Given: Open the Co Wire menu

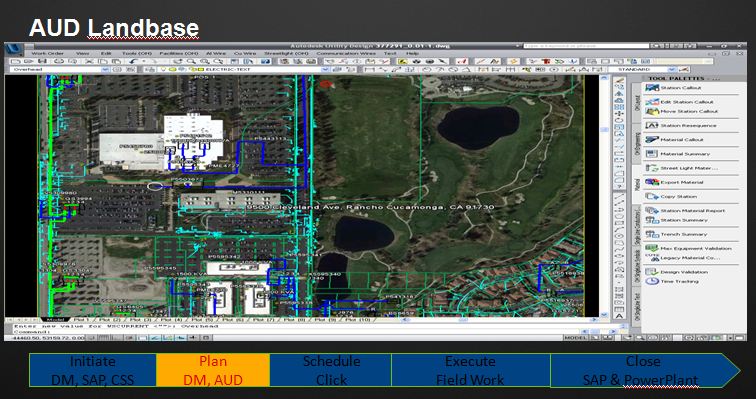Looking at the screenshot, I should tap(244, 53).
